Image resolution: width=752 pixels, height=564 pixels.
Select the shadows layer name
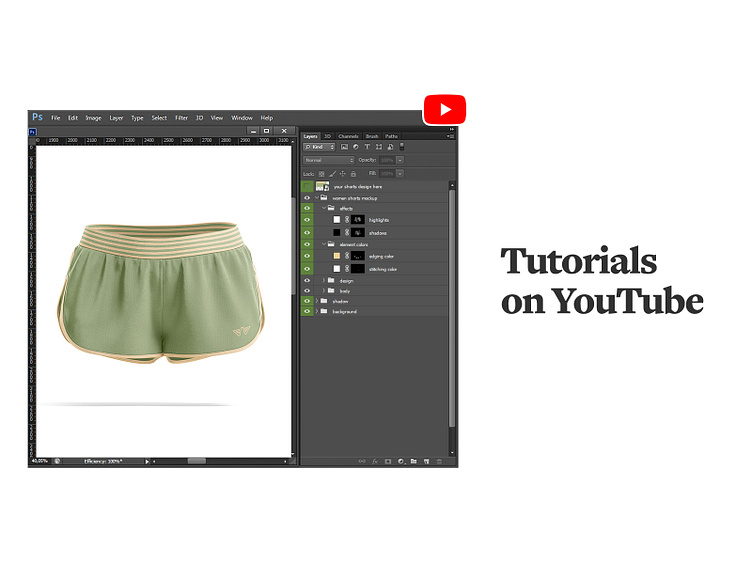(379, 232)
